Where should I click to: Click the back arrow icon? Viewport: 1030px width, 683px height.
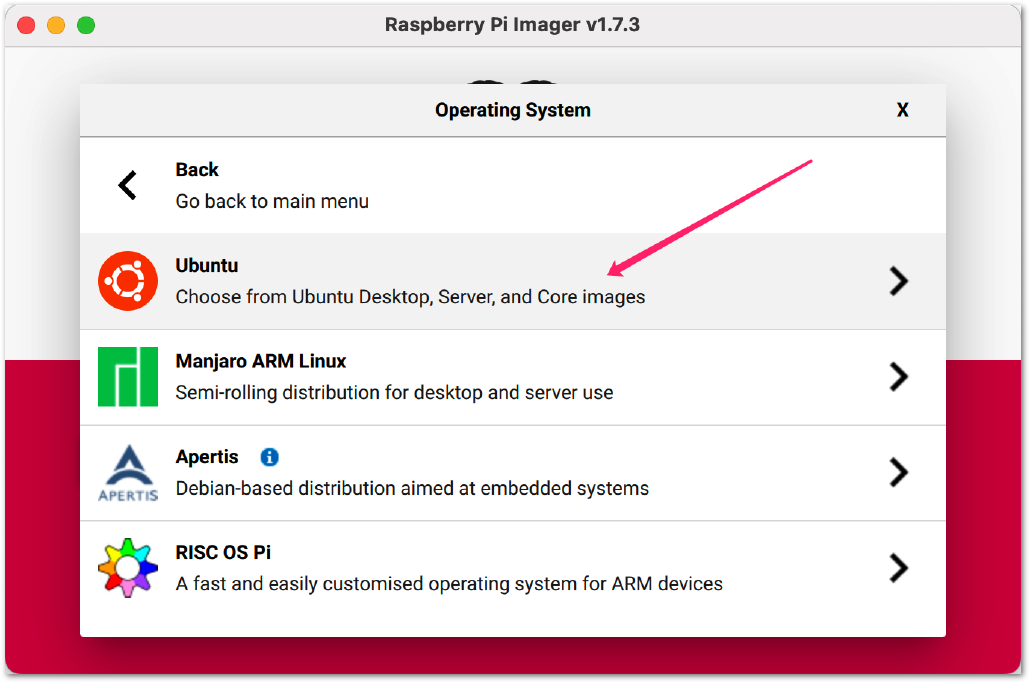(127, 185)
